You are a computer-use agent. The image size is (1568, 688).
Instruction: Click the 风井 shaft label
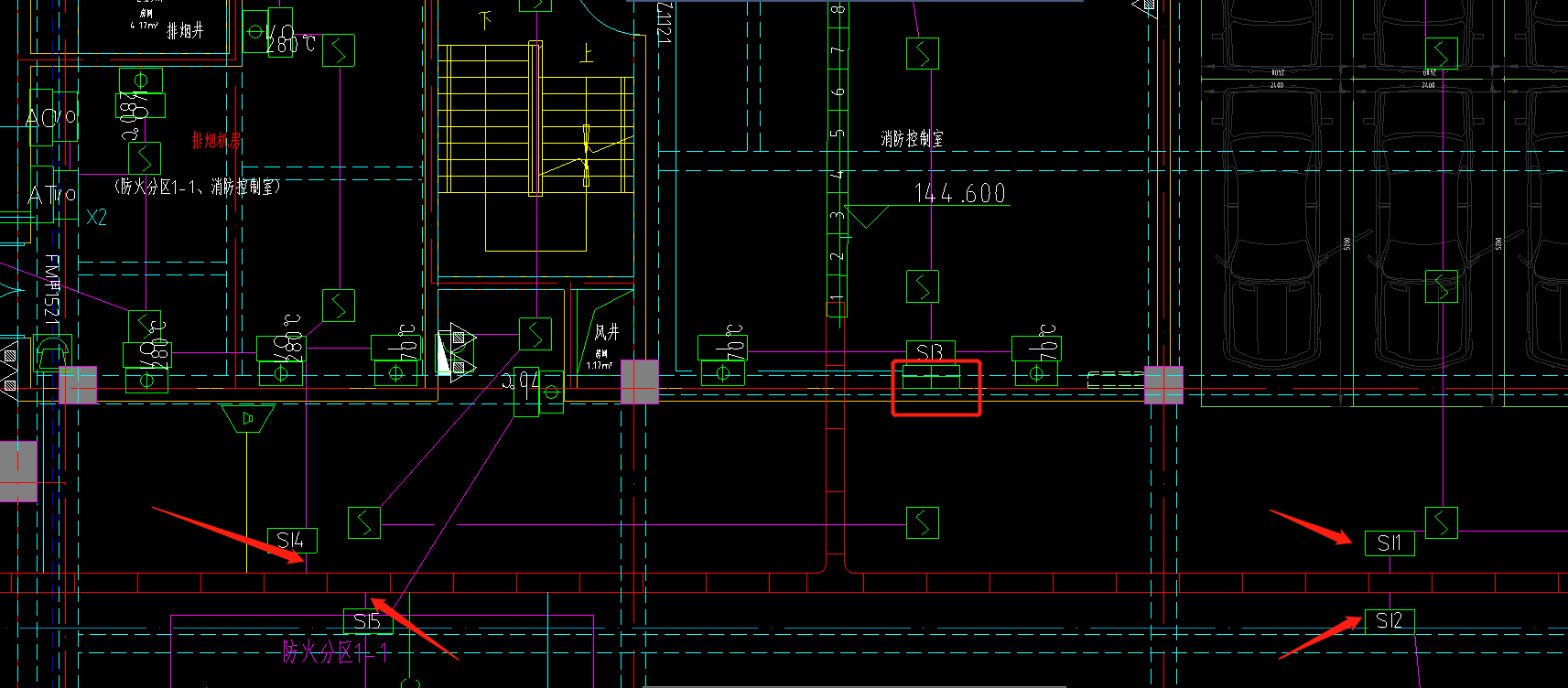[x=607, y=332]
